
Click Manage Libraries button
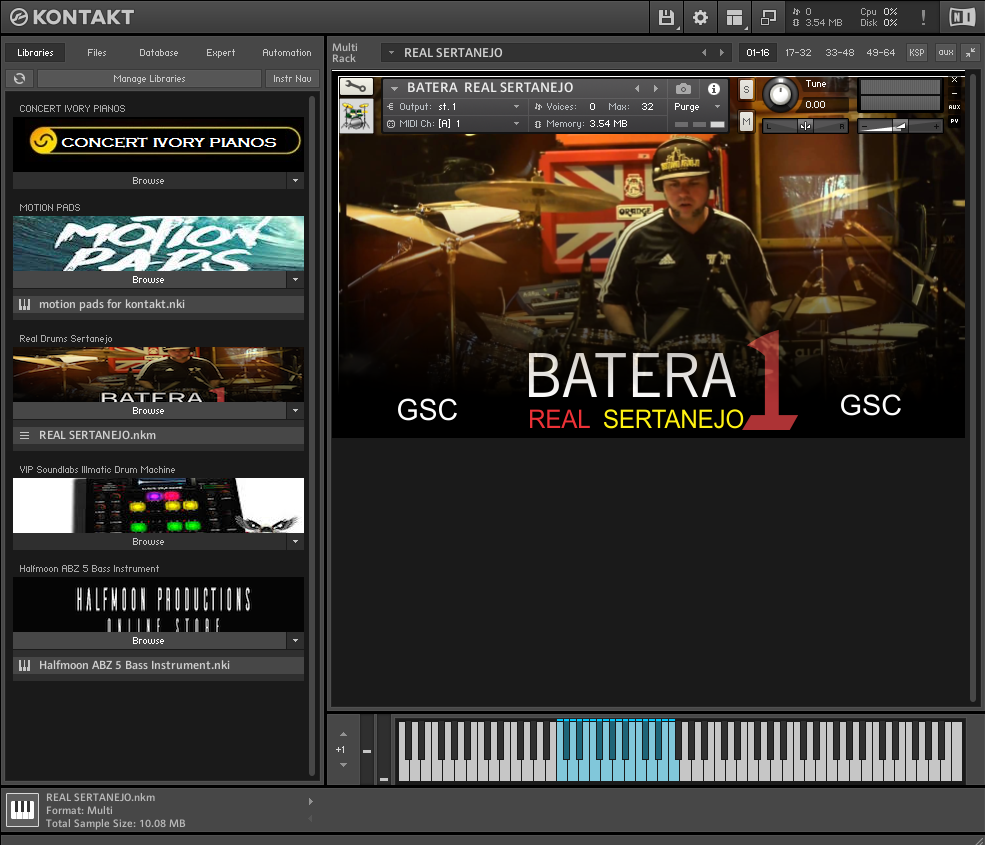click(150, 79)
